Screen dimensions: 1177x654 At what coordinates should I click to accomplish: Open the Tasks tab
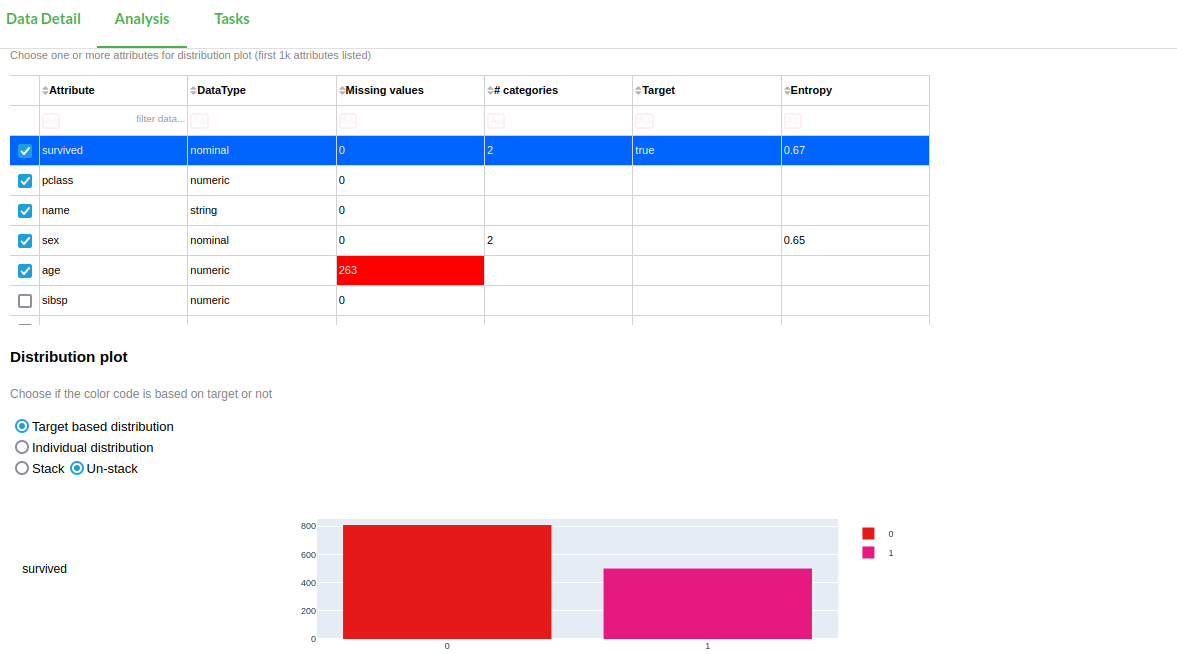tap(232, 19)
